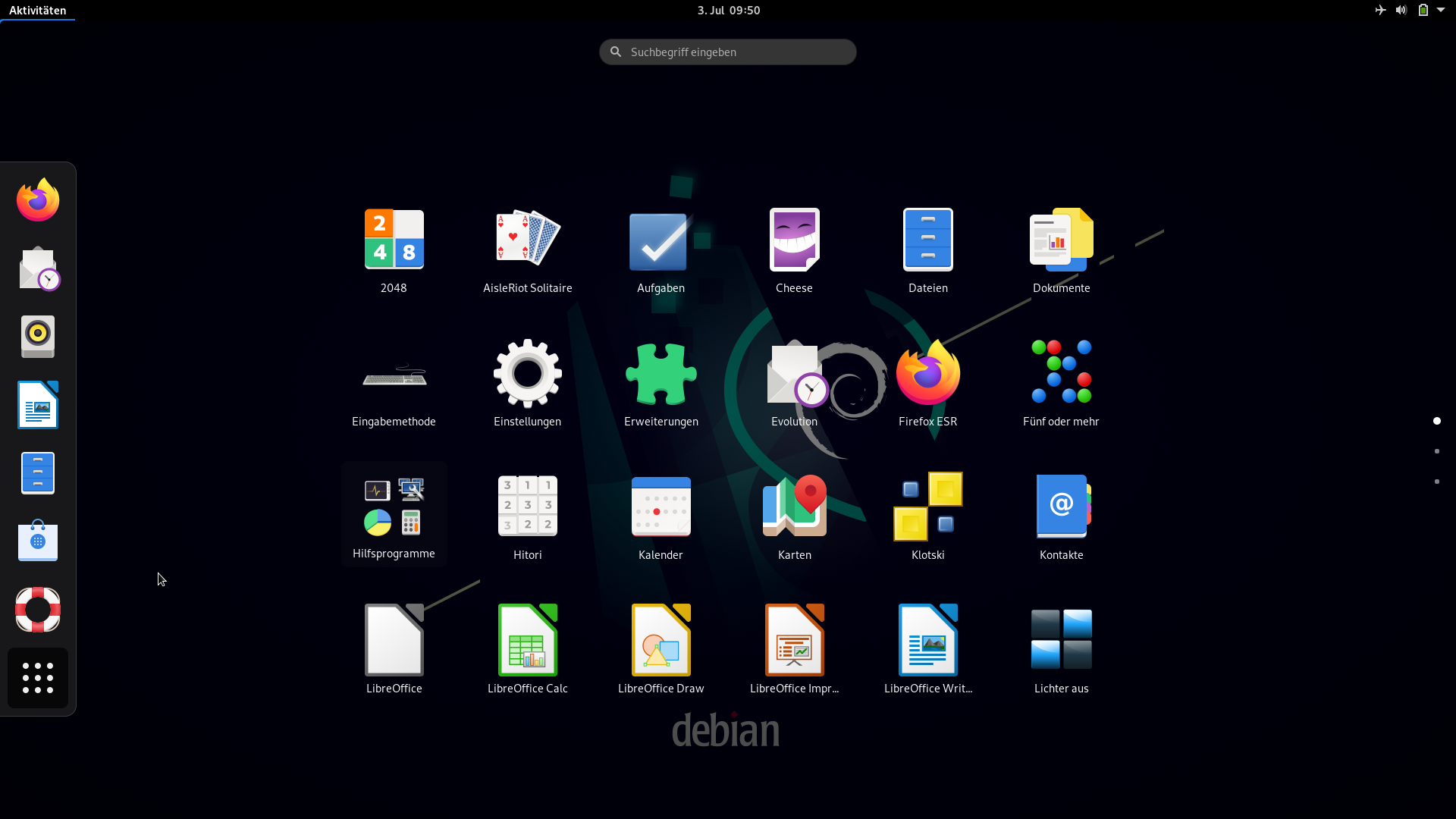The image size is (1456, 819).
Task: Open LibreOffice Calc
Action: 527,651
